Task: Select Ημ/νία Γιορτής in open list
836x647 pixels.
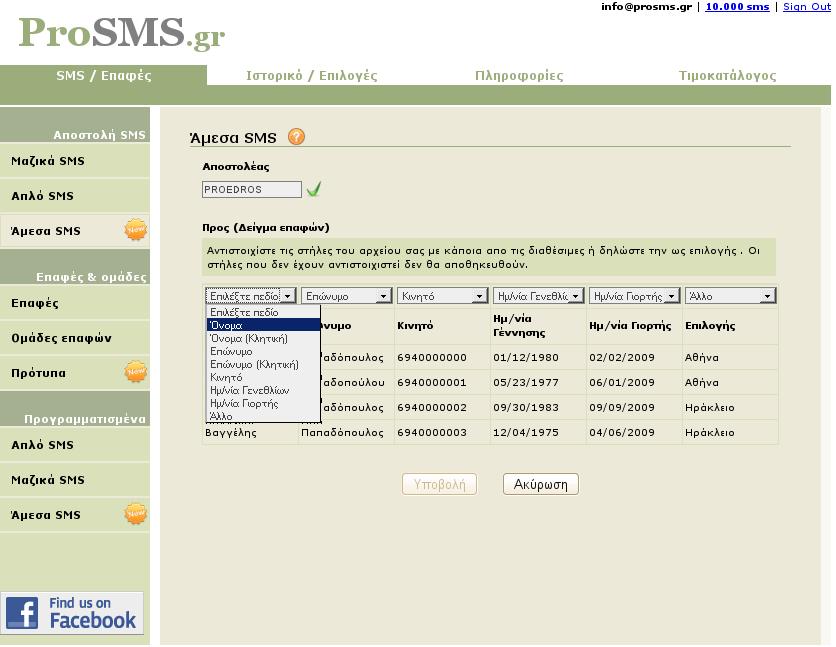Action: coord(263,403)
